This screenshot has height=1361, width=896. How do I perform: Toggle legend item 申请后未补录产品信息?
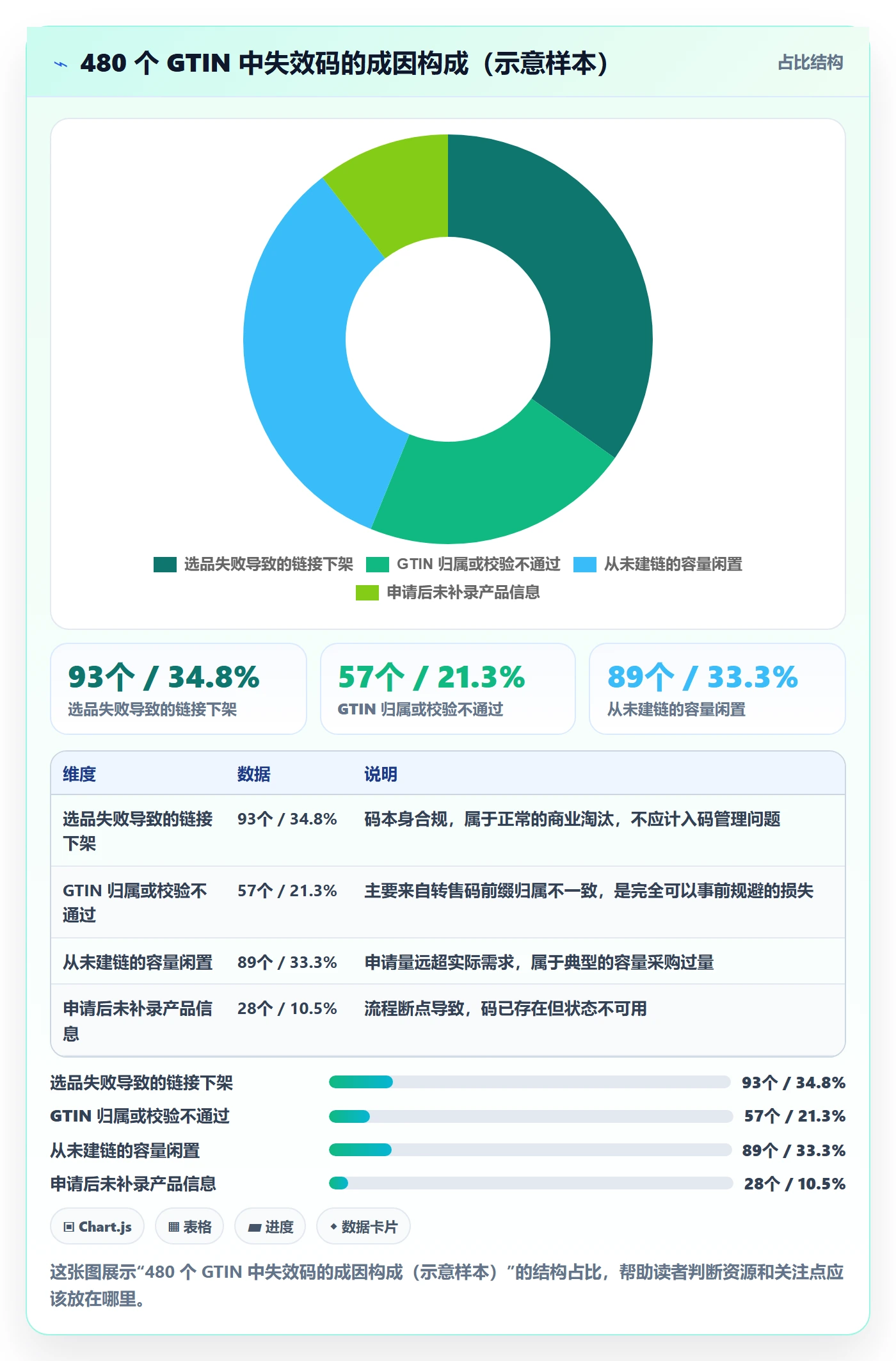[448, 592]
